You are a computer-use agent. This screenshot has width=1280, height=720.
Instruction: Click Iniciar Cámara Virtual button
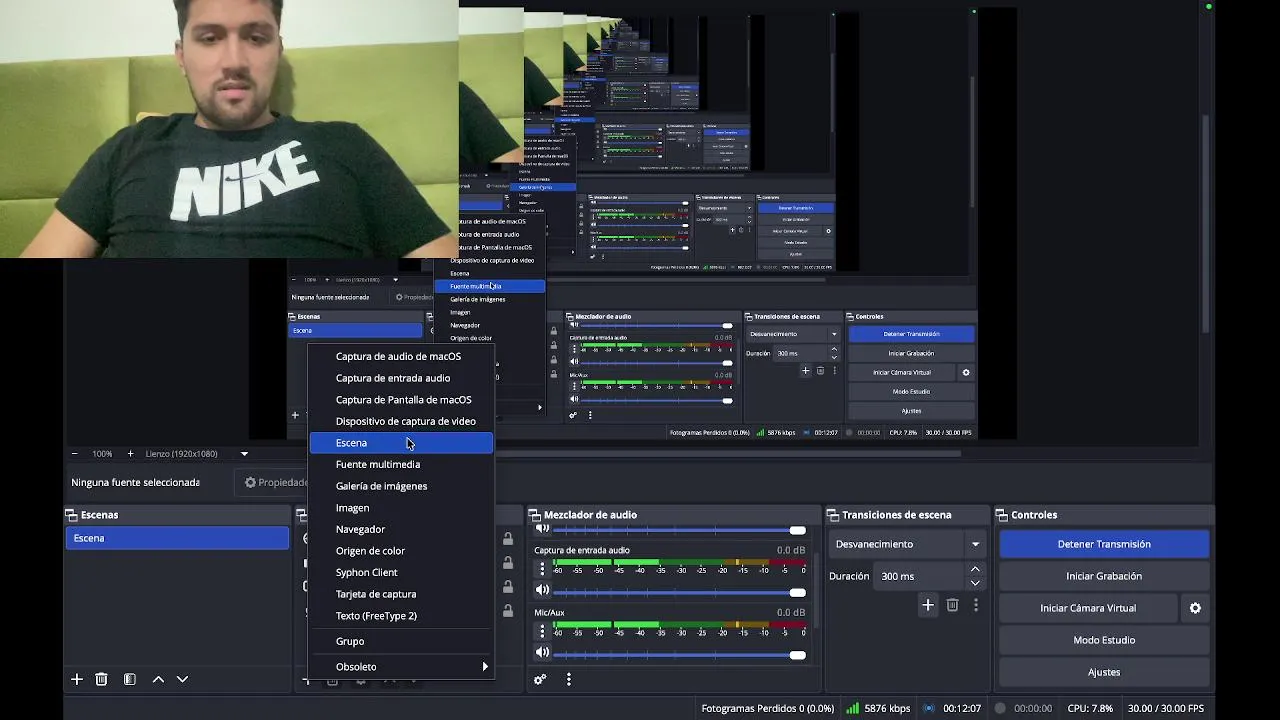(x=1088, y=608)
